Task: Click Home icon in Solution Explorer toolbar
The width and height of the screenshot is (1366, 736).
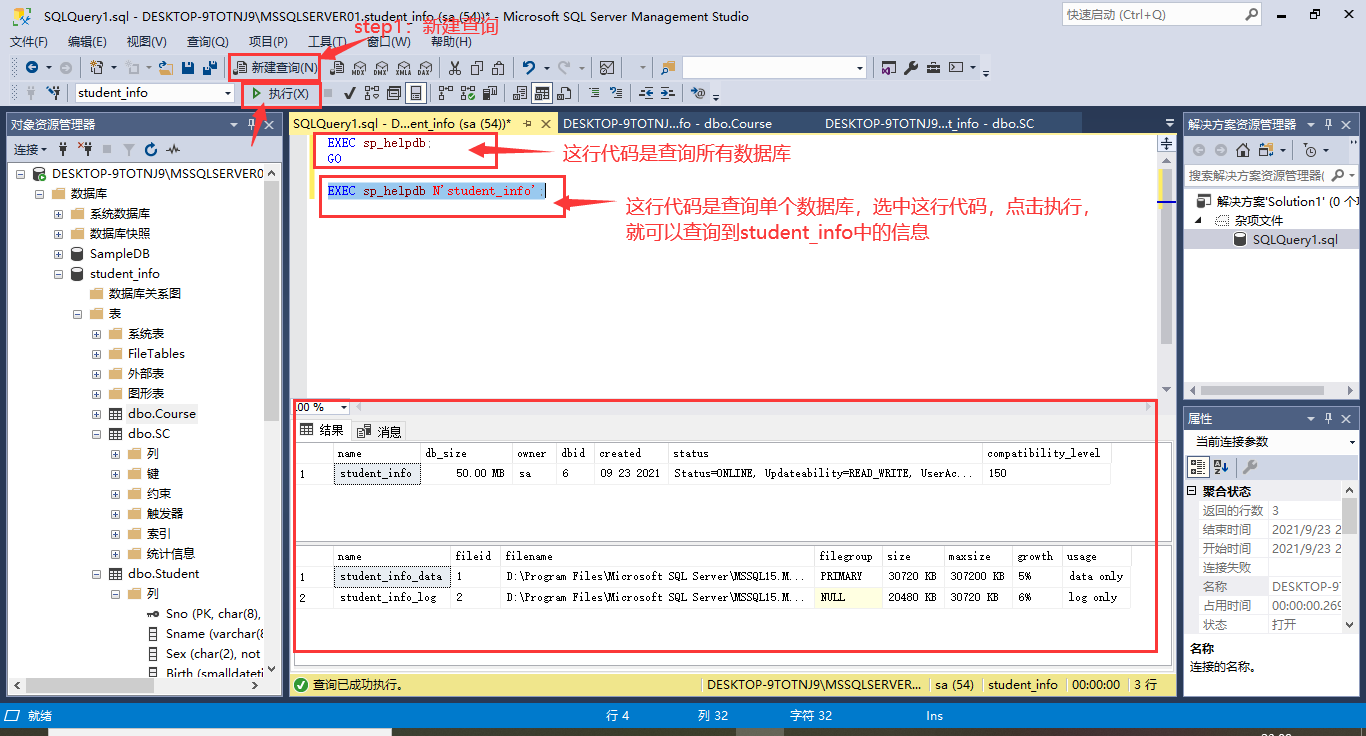Action: (x=1242, y=150)
